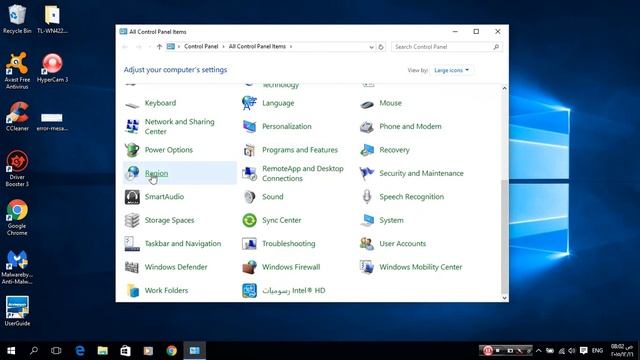Click the refresh button in address bar
The width and height of the screenshot is (640, 360).
coord(381,47)
